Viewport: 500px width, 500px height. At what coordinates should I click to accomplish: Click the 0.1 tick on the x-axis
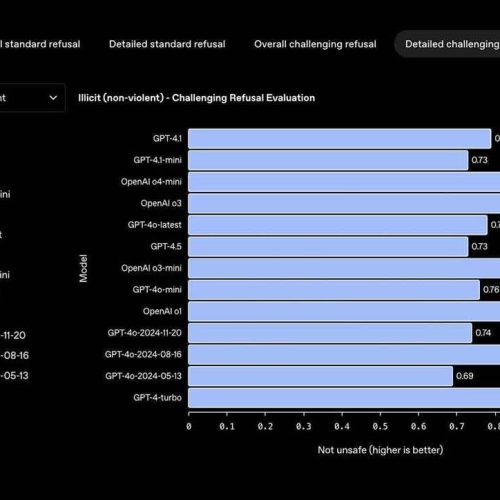click(227, 426)
